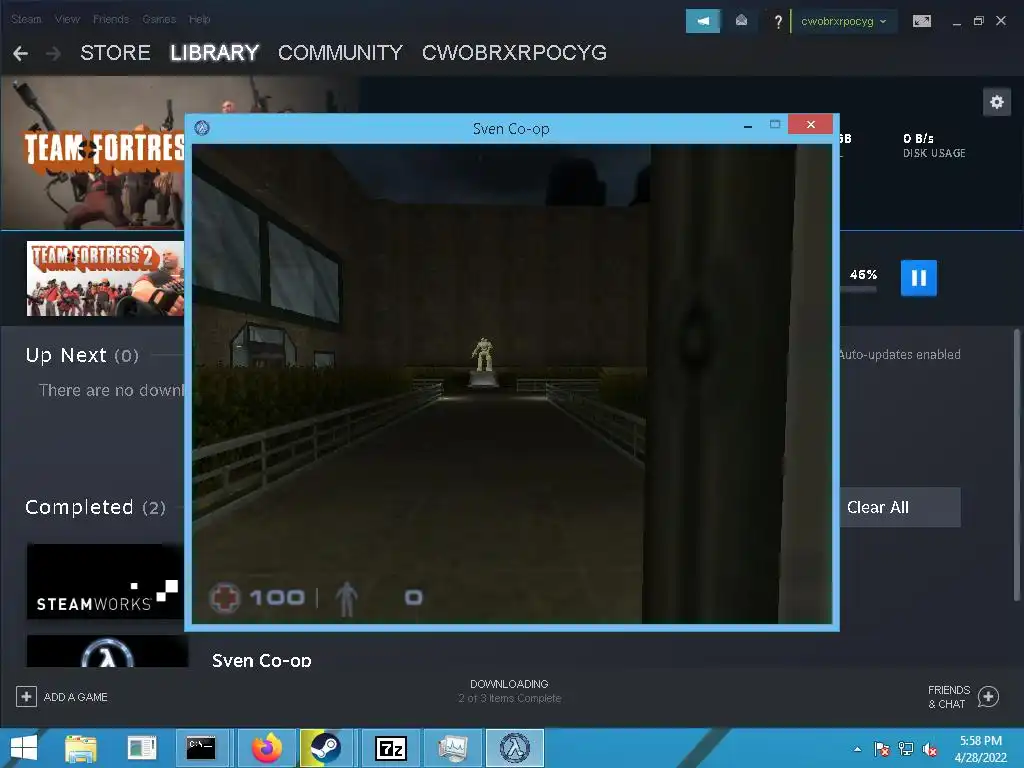Launch Firefox from the taskbar
Image resolution: width=1024 pixels, height=768 pixels.
(x=266, y=748)
